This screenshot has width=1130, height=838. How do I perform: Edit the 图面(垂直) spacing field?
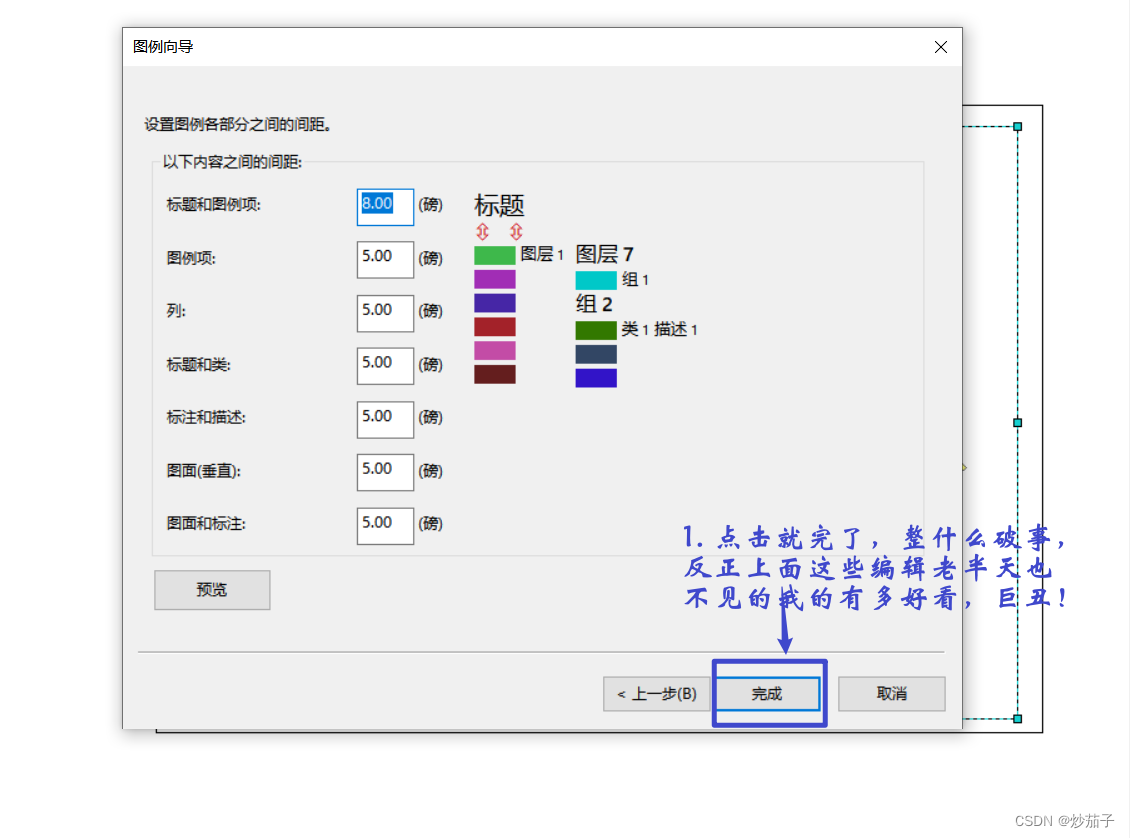tap(385, 472)
